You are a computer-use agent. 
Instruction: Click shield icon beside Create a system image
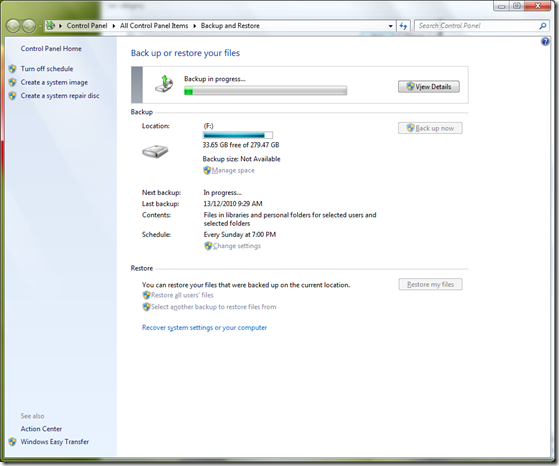[x=12, y=82]
